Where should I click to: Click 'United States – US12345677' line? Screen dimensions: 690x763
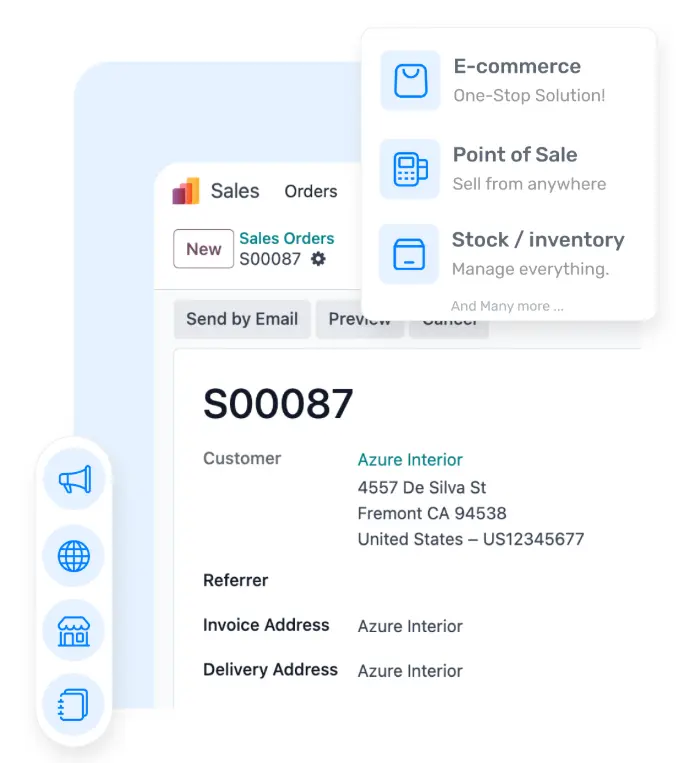[471, 539]
